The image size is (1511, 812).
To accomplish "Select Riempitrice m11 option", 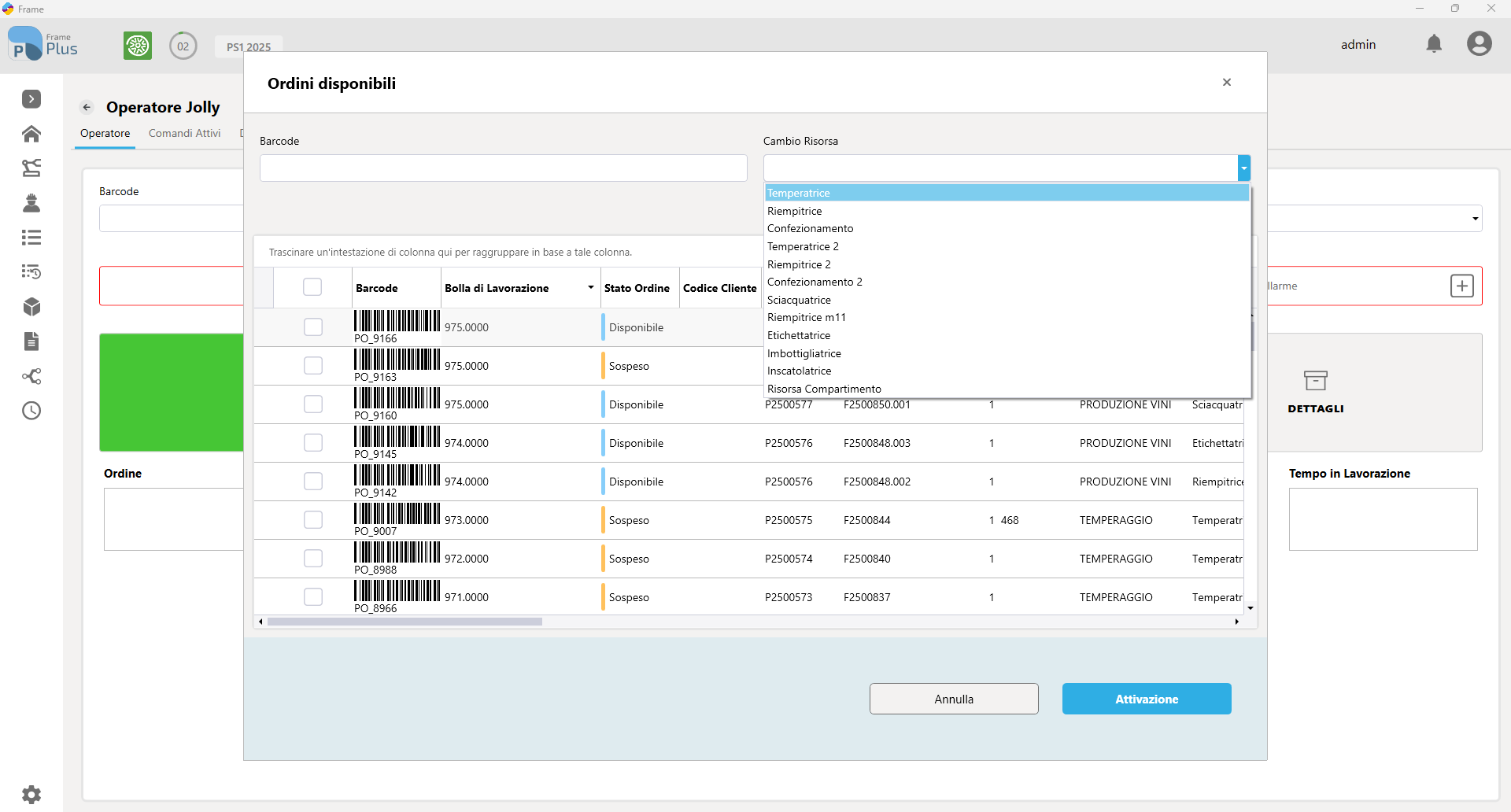I will (1007, 317).
